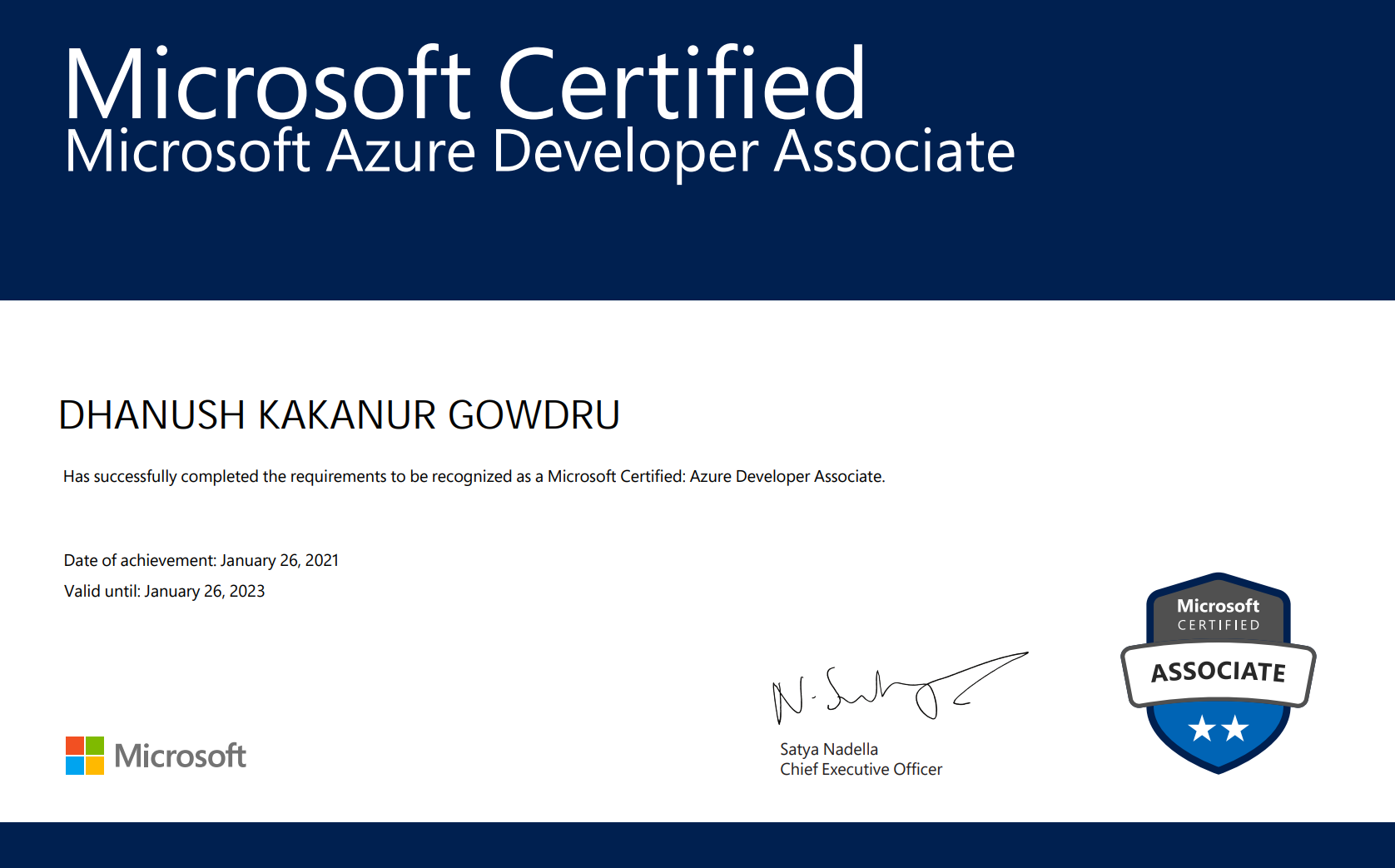
Task: Click the printed name 'Satya Nadella'
Action: pyautogui.click(x=829, y=749)
